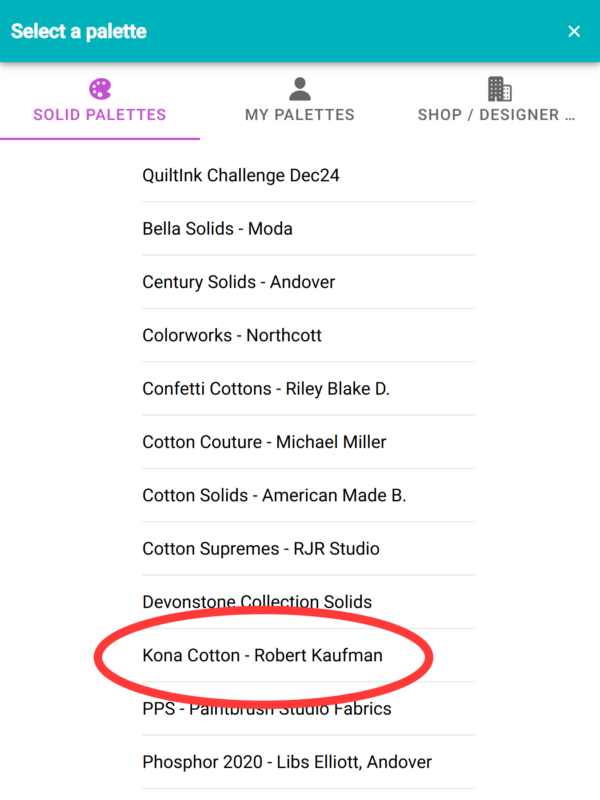This screenshot has width=600, height=800.
Task: Click the palette icon above Solid Palettes
Action: coord(100,89)
